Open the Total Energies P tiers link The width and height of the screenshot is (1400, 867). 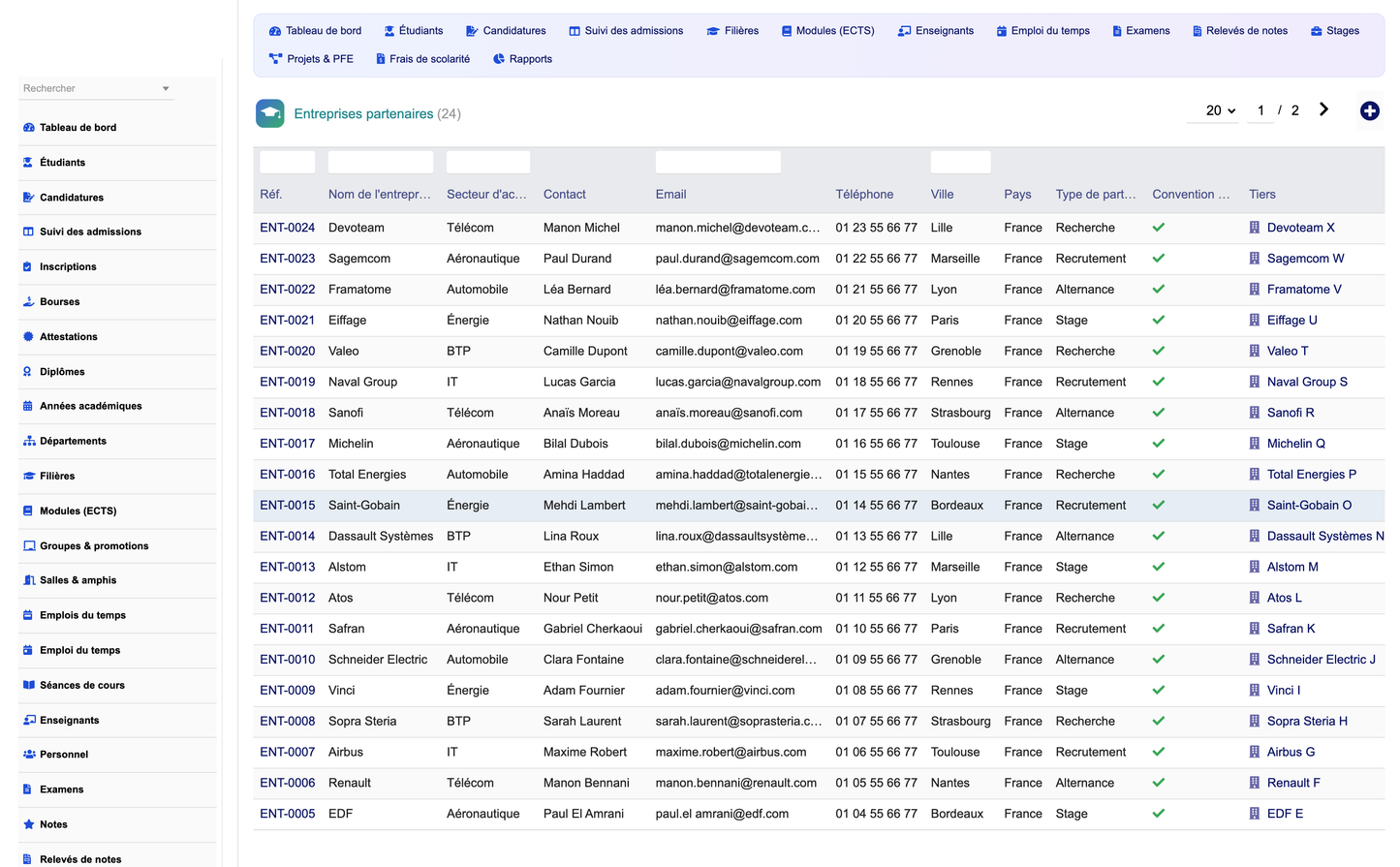tap(1311, 475)
